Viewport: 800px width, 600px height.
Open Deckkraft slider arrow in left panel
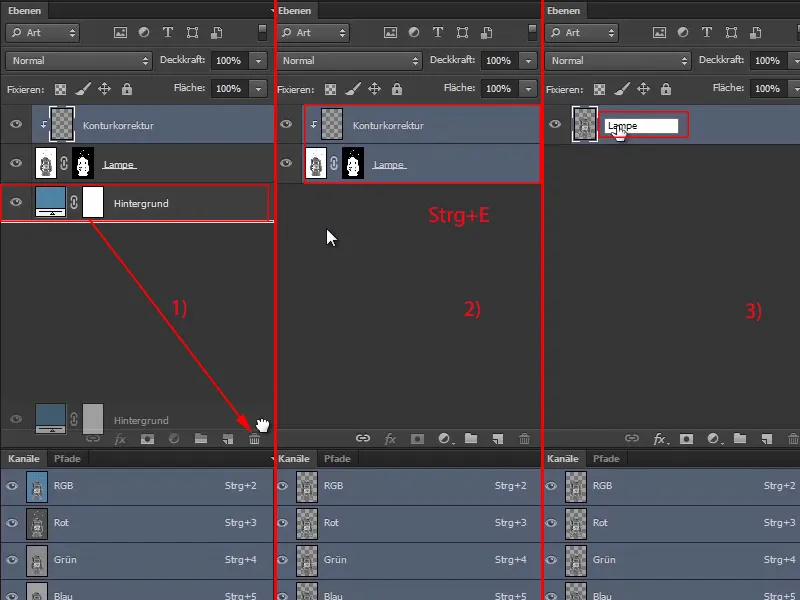click(x=258, y=61)
